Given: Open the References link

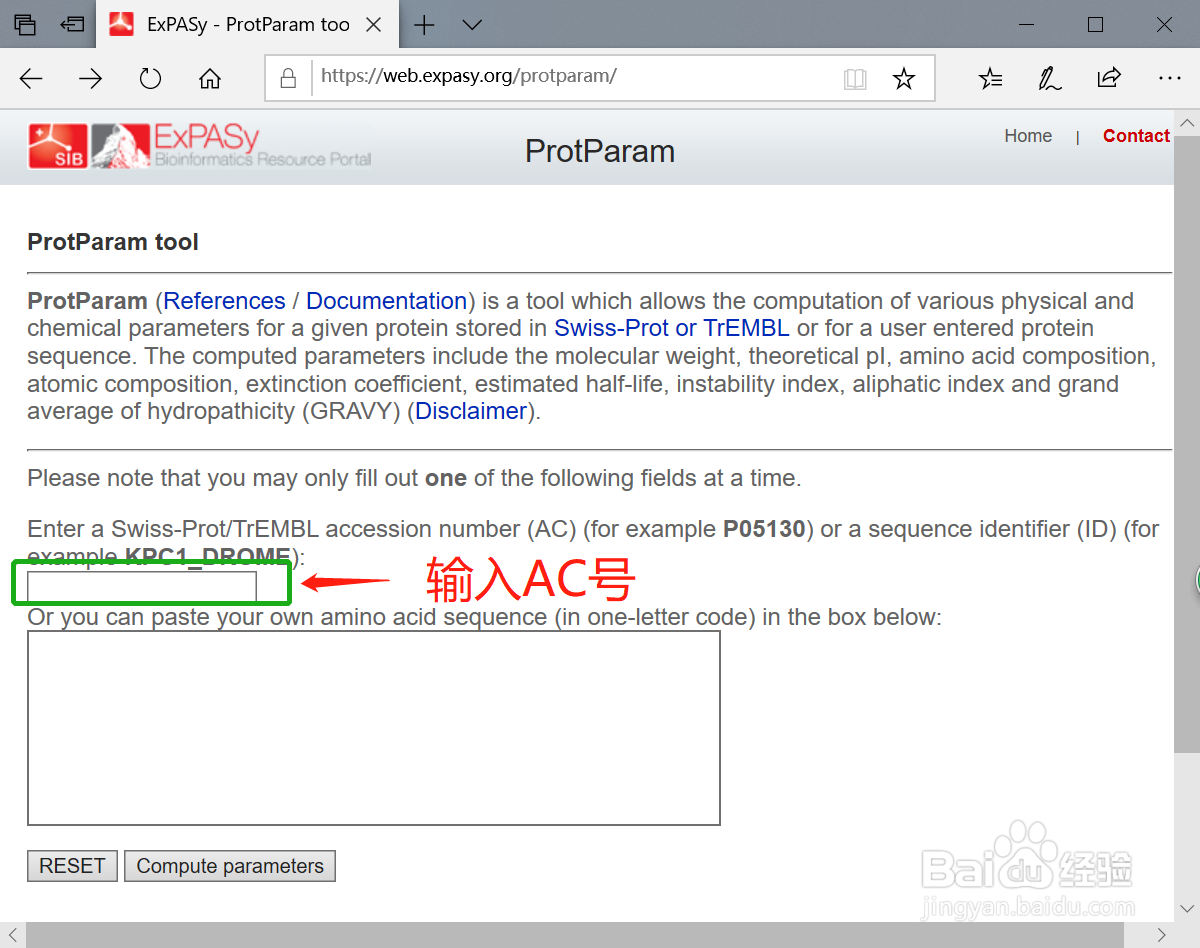Looking at the screenshot, I should 224,301.
